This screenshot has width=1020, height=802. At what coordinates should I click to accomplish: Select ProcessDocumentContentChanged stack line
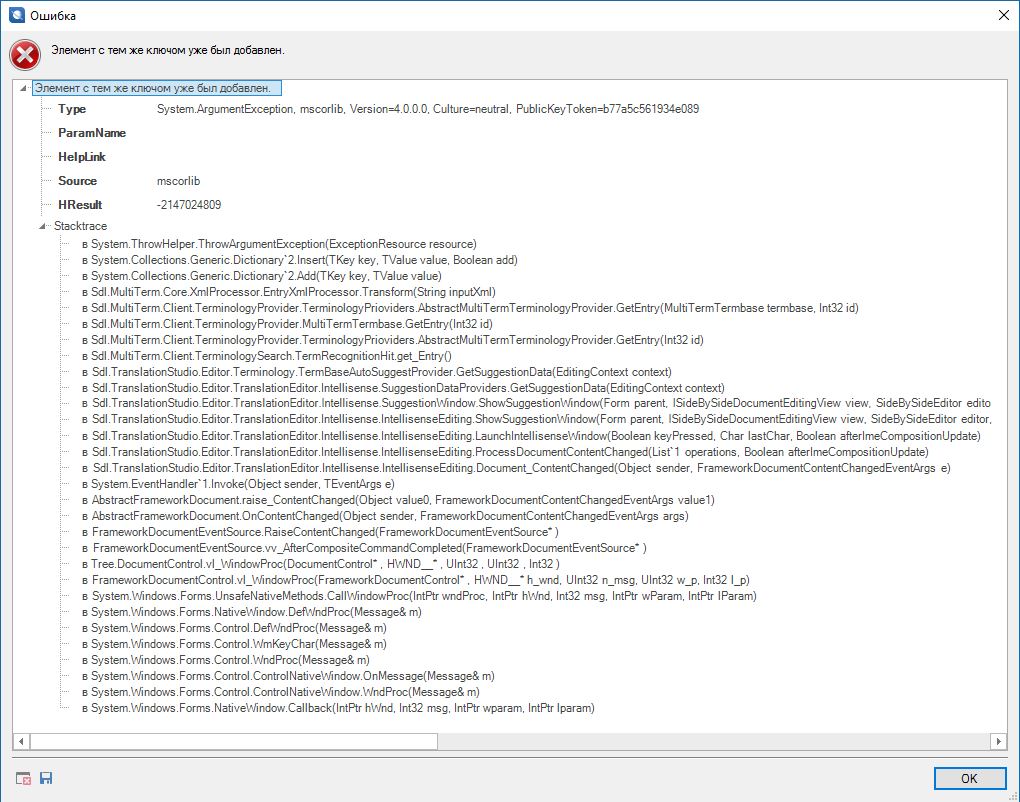pos(505,452)
